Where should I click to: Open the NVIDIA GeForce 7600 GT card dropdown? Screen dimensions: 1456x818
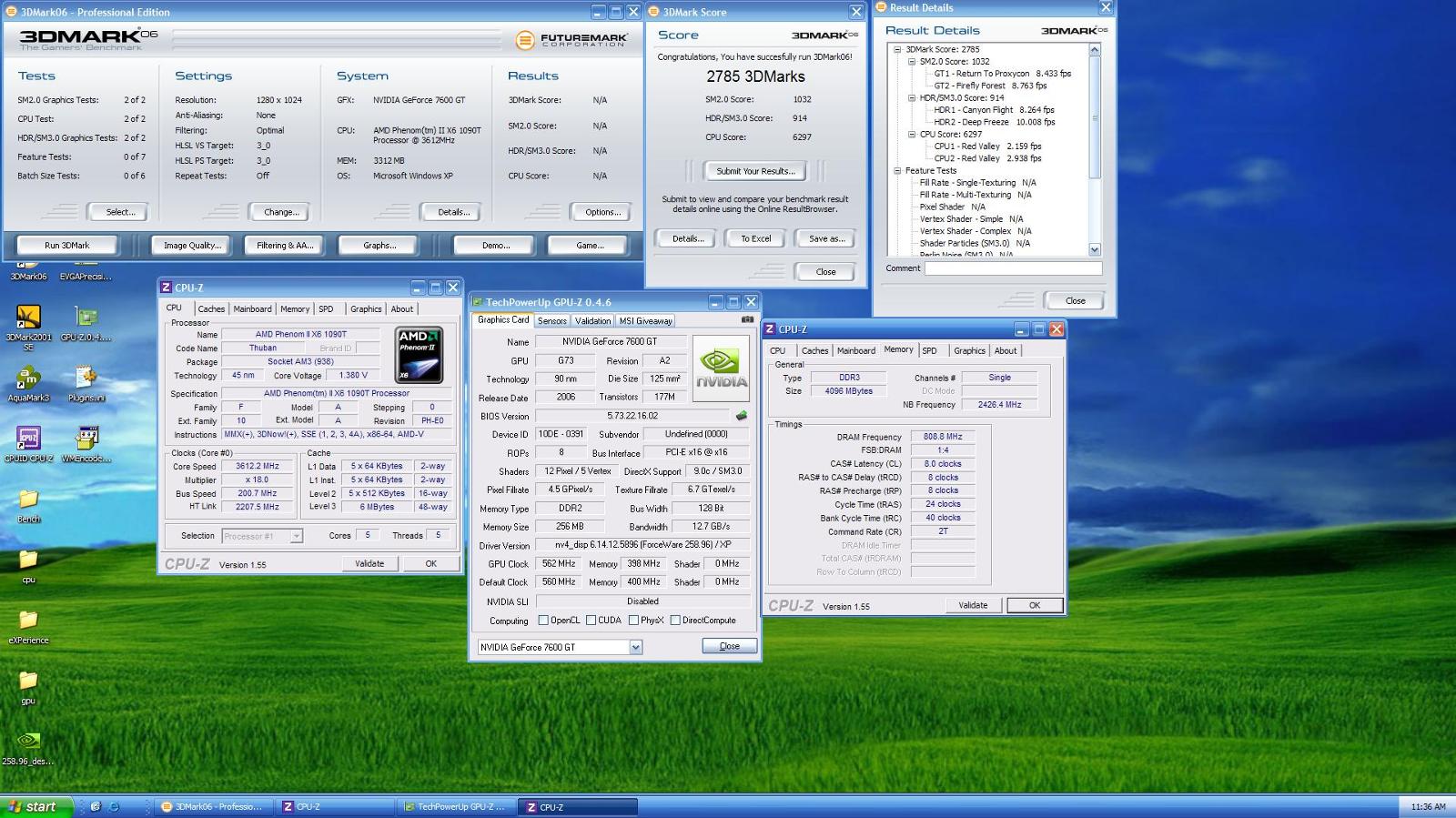pos(635,647)
